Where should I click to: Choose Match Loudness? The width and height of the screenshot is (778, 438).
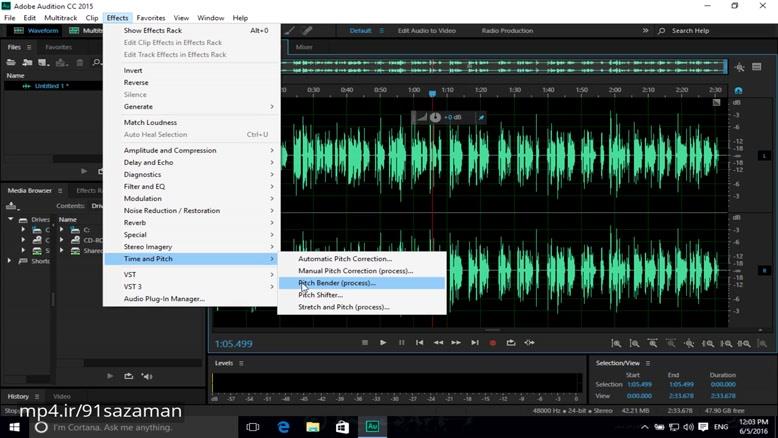tap(192, 122)
